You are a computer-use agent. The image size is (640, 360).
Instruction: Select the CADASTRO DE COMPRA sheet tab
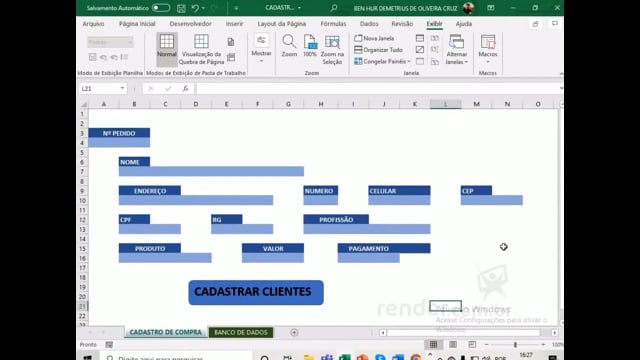point(165,332)
